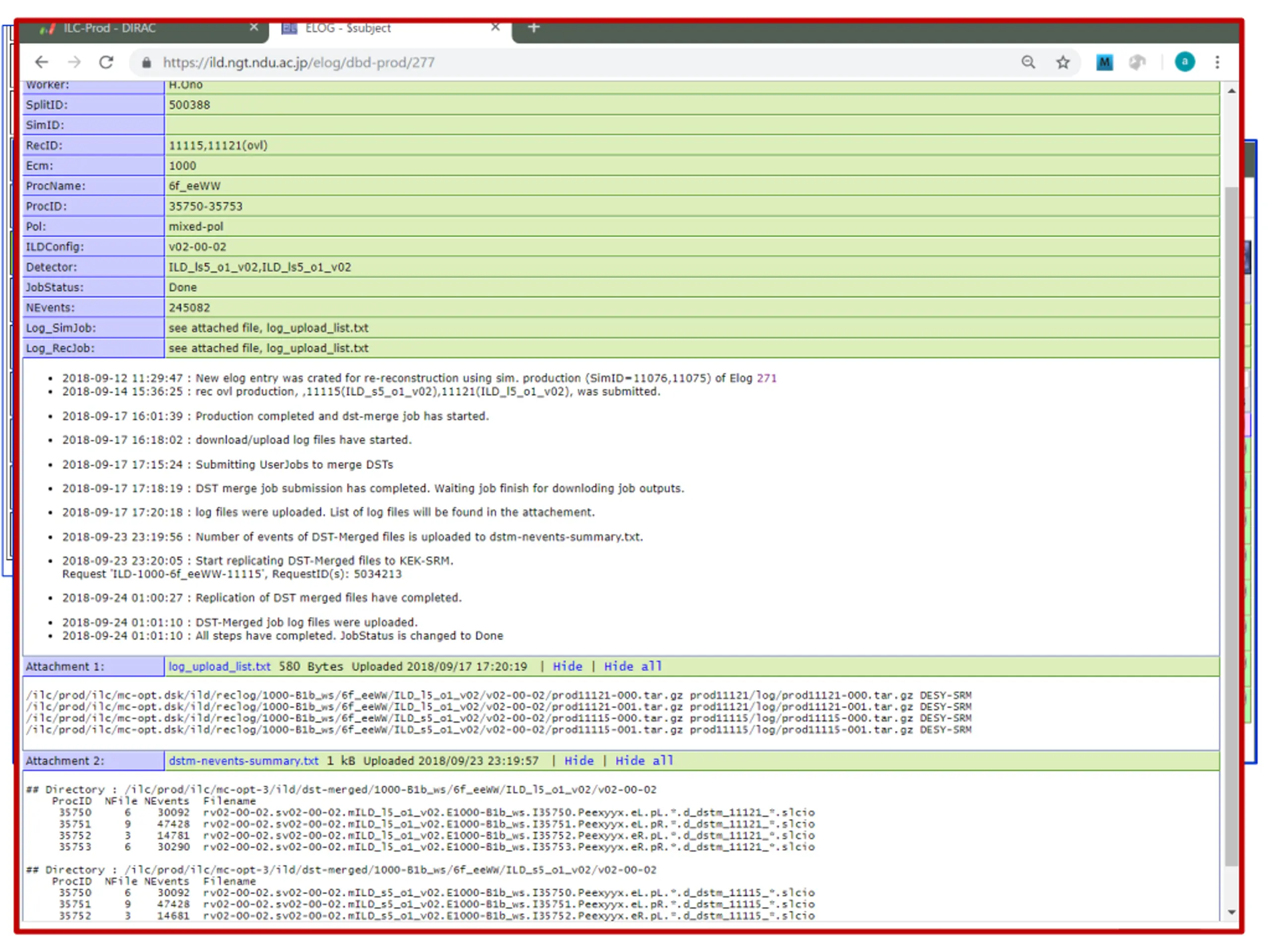The image size is (1270, 952).
Task: Open the Chrome three-dot menu
Action: 1217,62
